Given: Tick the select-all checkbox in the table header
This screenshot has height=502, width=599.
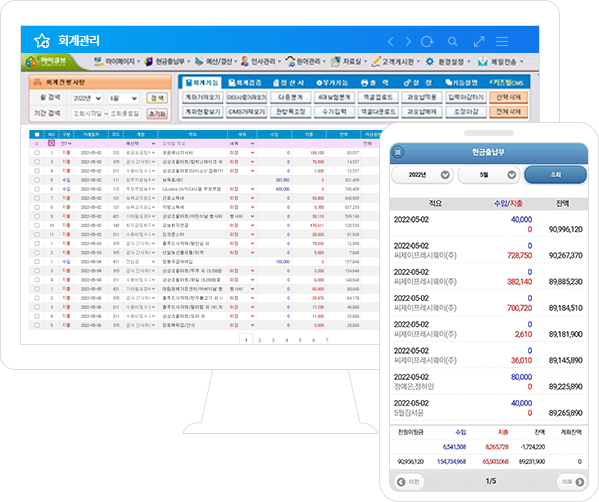Looking at the screenshot, I should tap(37, 134).
